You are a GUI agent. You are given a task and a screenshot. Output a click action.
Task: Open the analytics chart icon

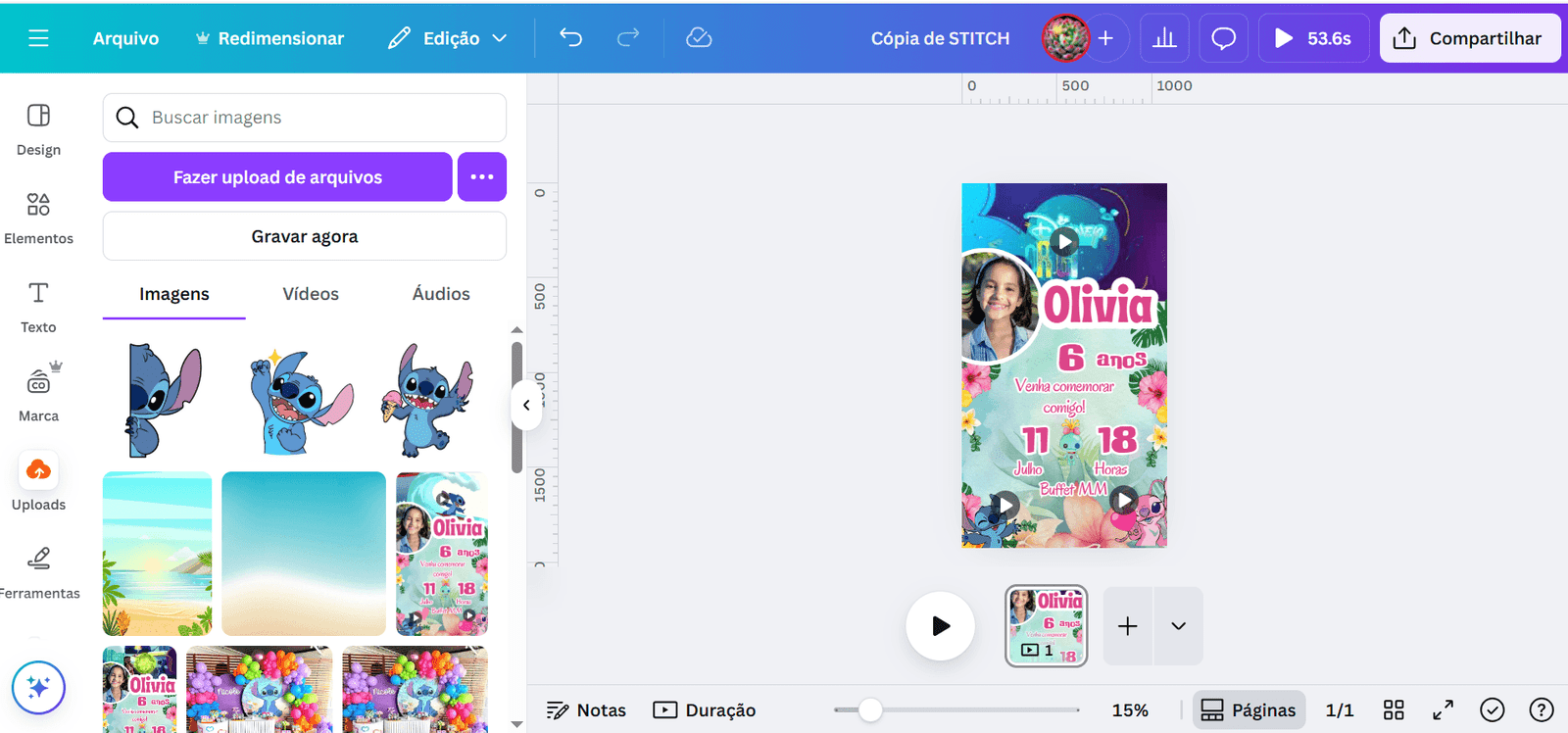coord(1164,38)
